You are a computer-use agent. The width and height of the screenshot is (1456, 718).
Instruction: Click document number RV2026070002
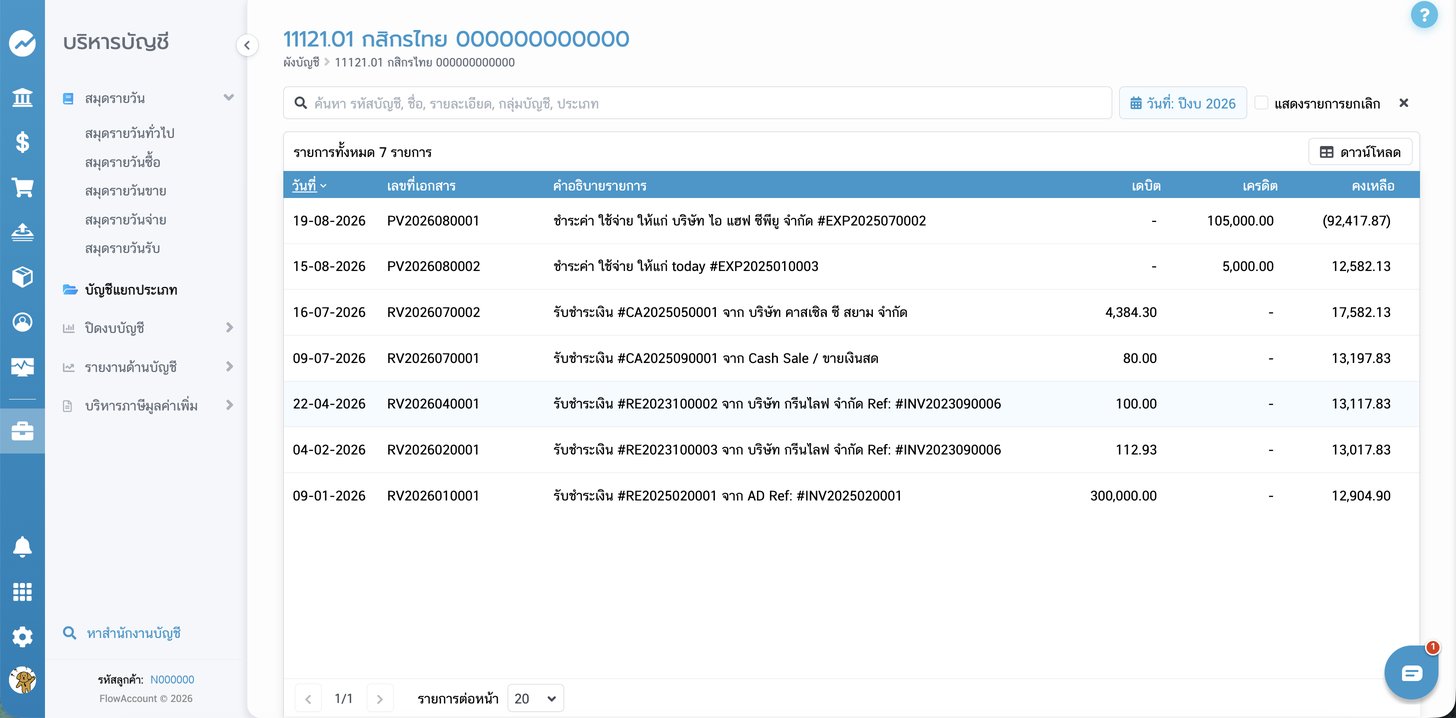(x=433, y=313)
